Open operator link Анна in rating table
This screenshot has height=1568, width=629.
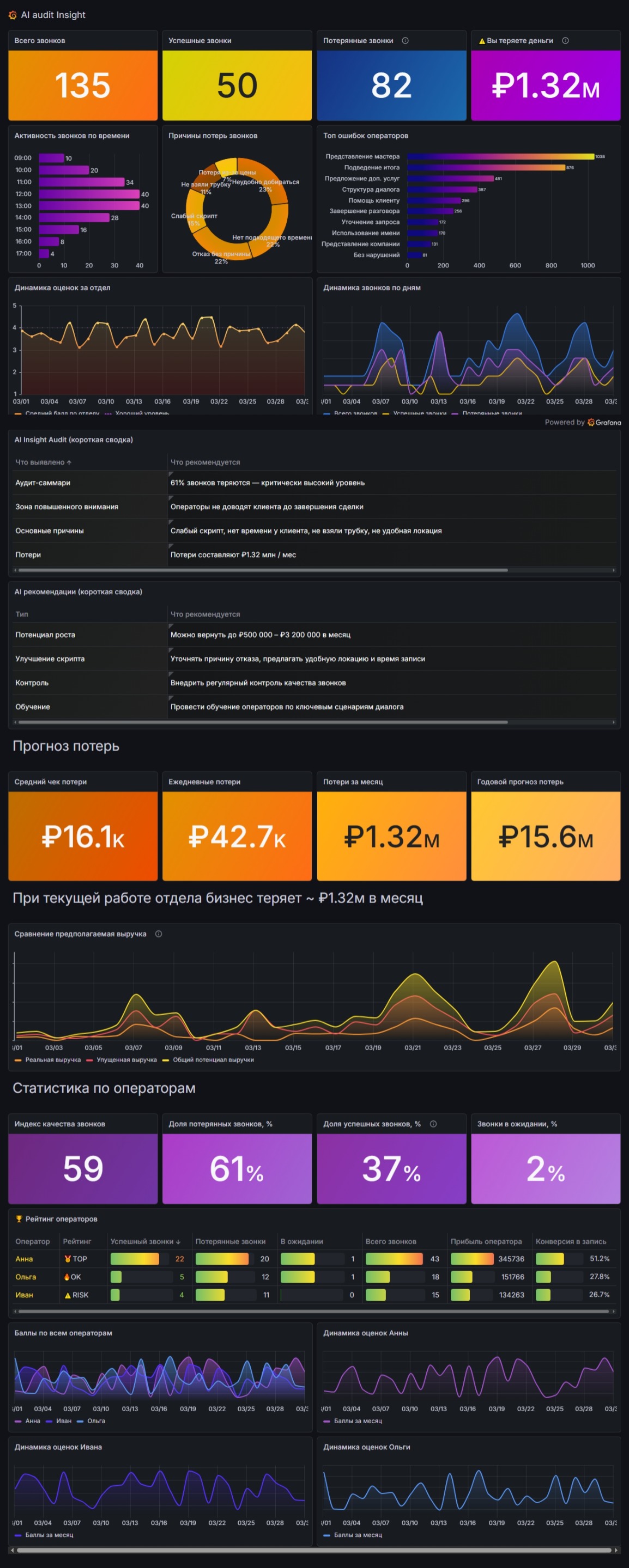[24, 1259]
